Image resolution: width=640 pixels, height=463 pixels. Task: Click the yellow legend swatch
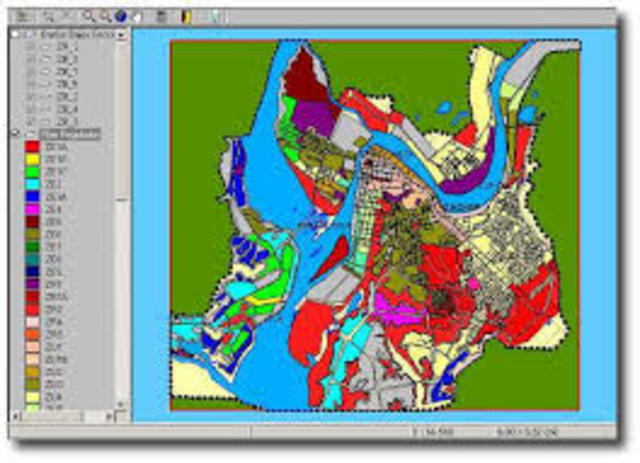[32, 159]
